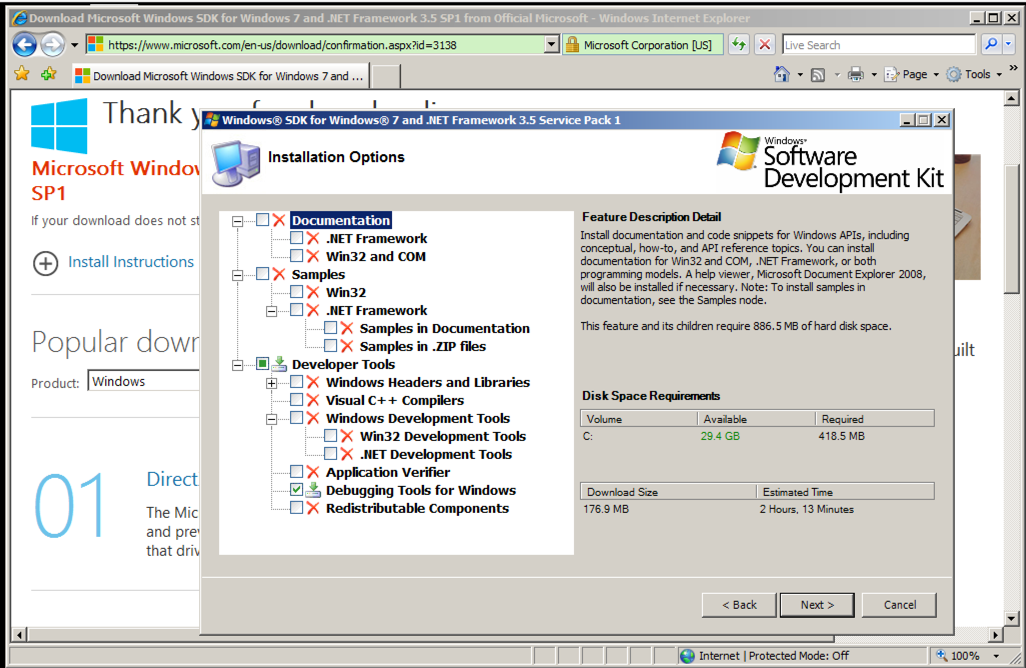
Task: Collapse the .NET Framework samples node
Action: pos(272,311)
